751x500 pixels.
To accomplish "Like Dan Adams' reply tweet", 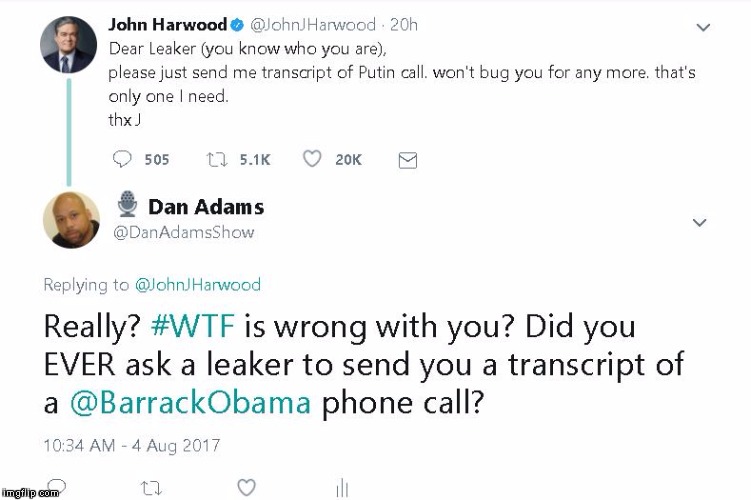I will pyautogui.click(x=246, y=488).
